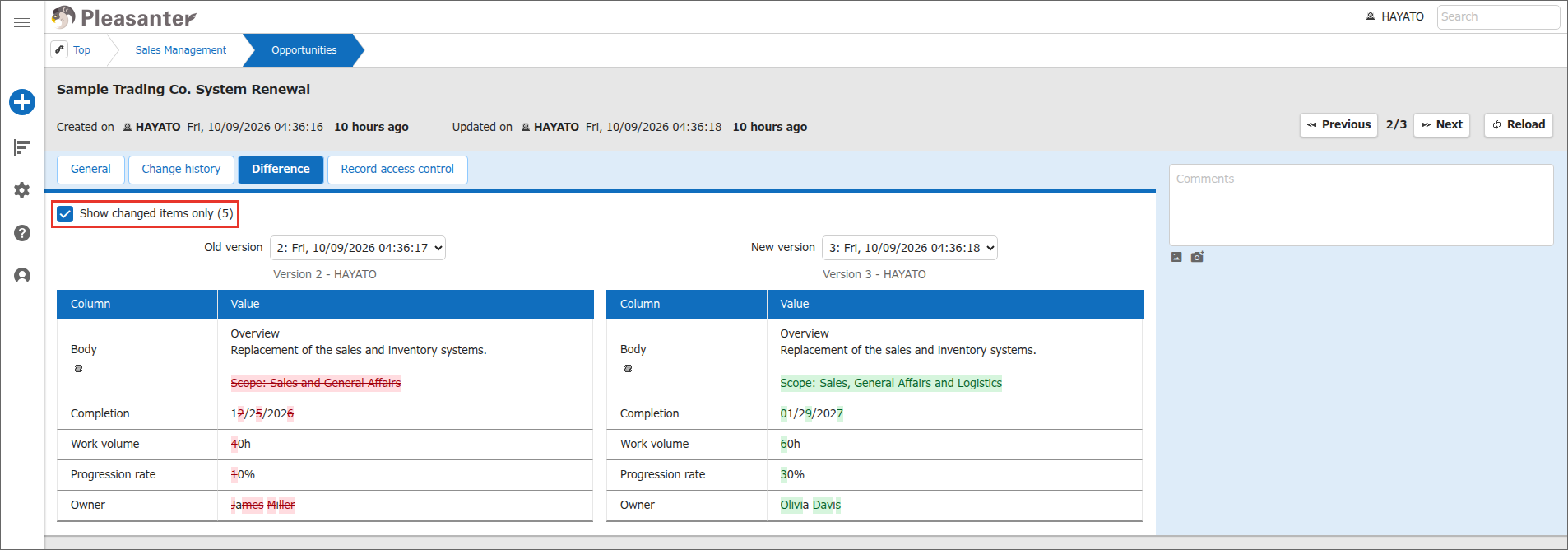Click the new Owner value Olivia Davis
Viewport: 1568px width, 550px height.
pyautogui.click(x=810, y=505)
